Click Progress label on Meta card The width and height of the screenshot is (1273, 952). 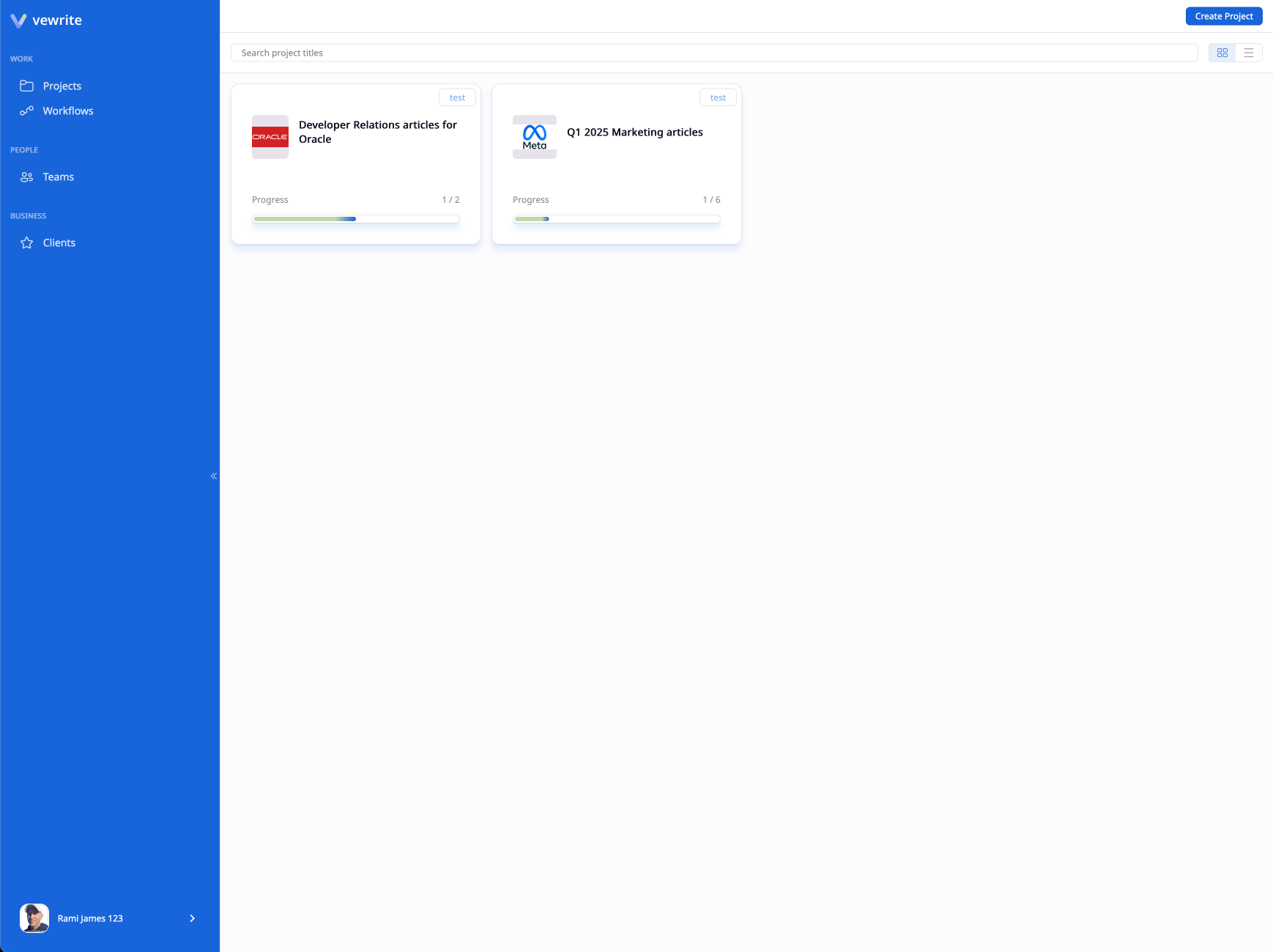[531, 200]
